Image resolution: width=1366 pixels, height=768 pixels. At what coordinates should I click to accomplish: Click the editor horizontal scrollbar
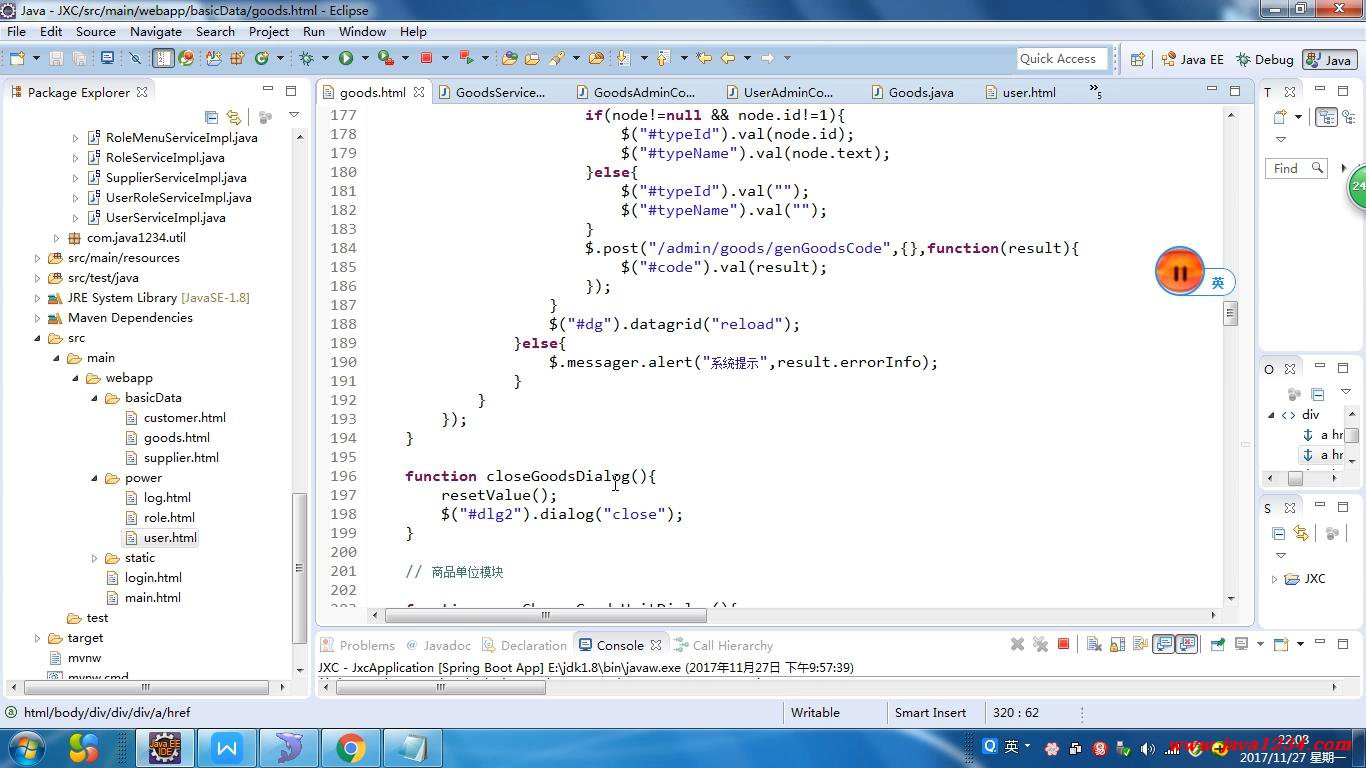pos(547,615)
